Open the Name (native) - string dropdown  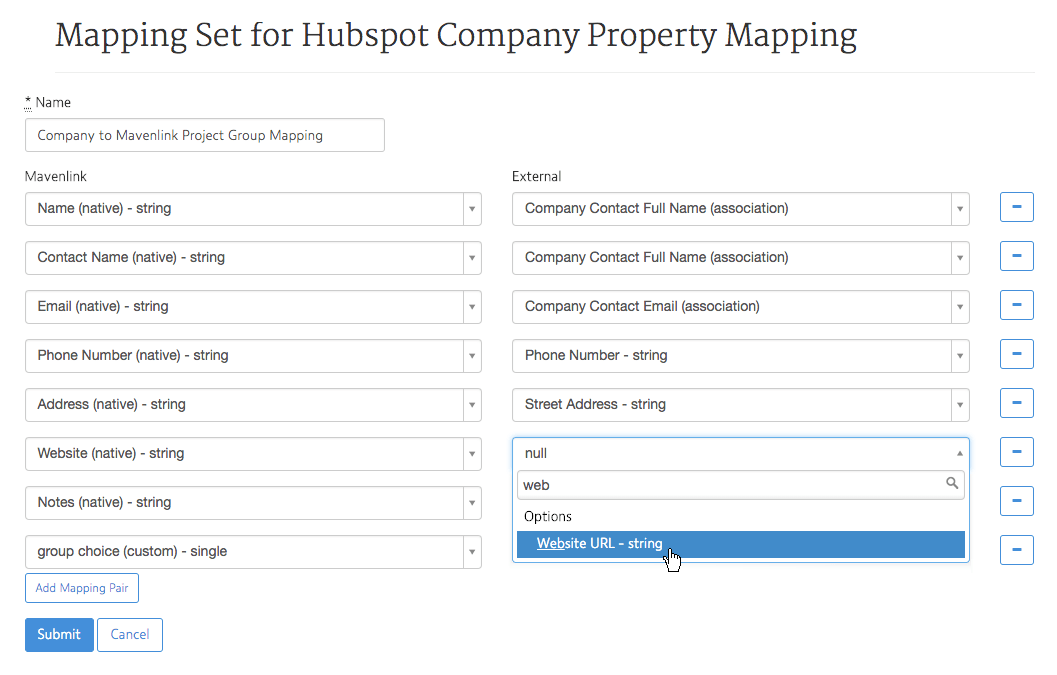click(x=253, y=209)
